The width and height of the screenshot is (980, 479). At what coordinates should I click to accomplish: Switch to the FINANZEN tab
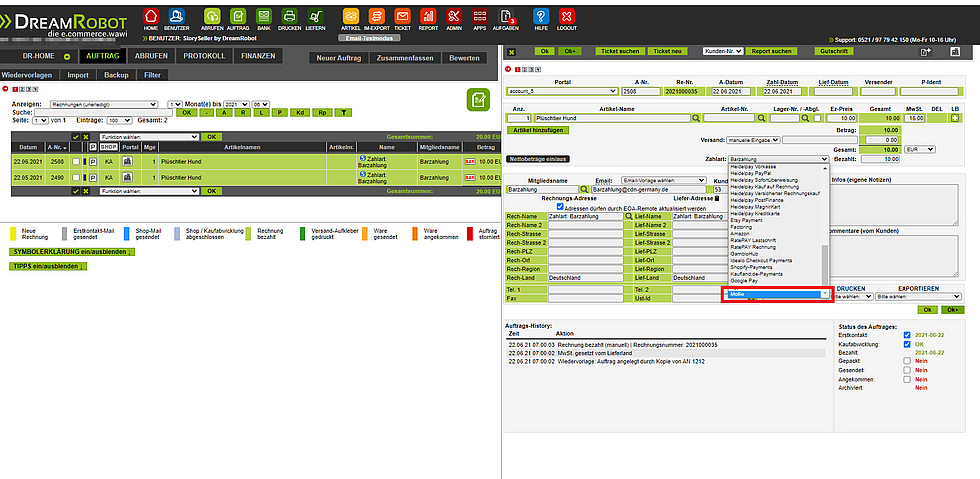point(258,56)
